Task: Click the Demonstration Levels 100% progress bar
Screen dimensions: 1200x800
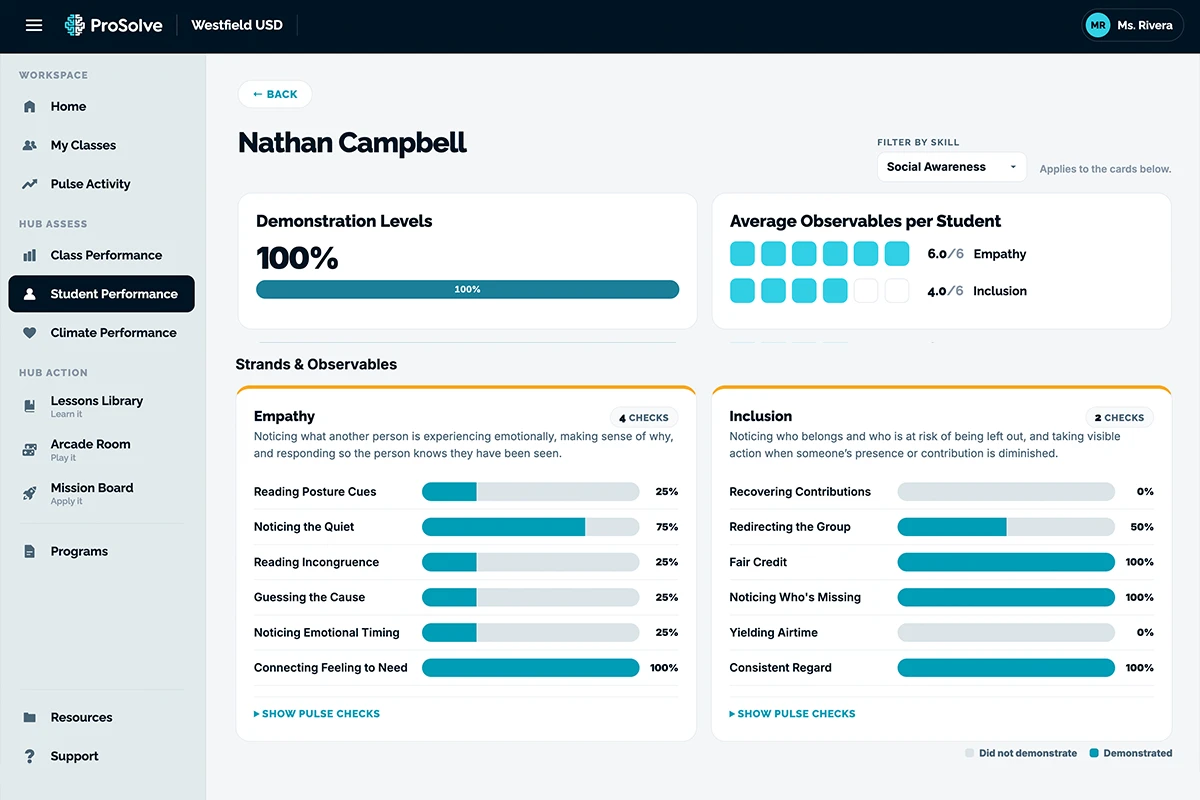Action: [467, 289]
